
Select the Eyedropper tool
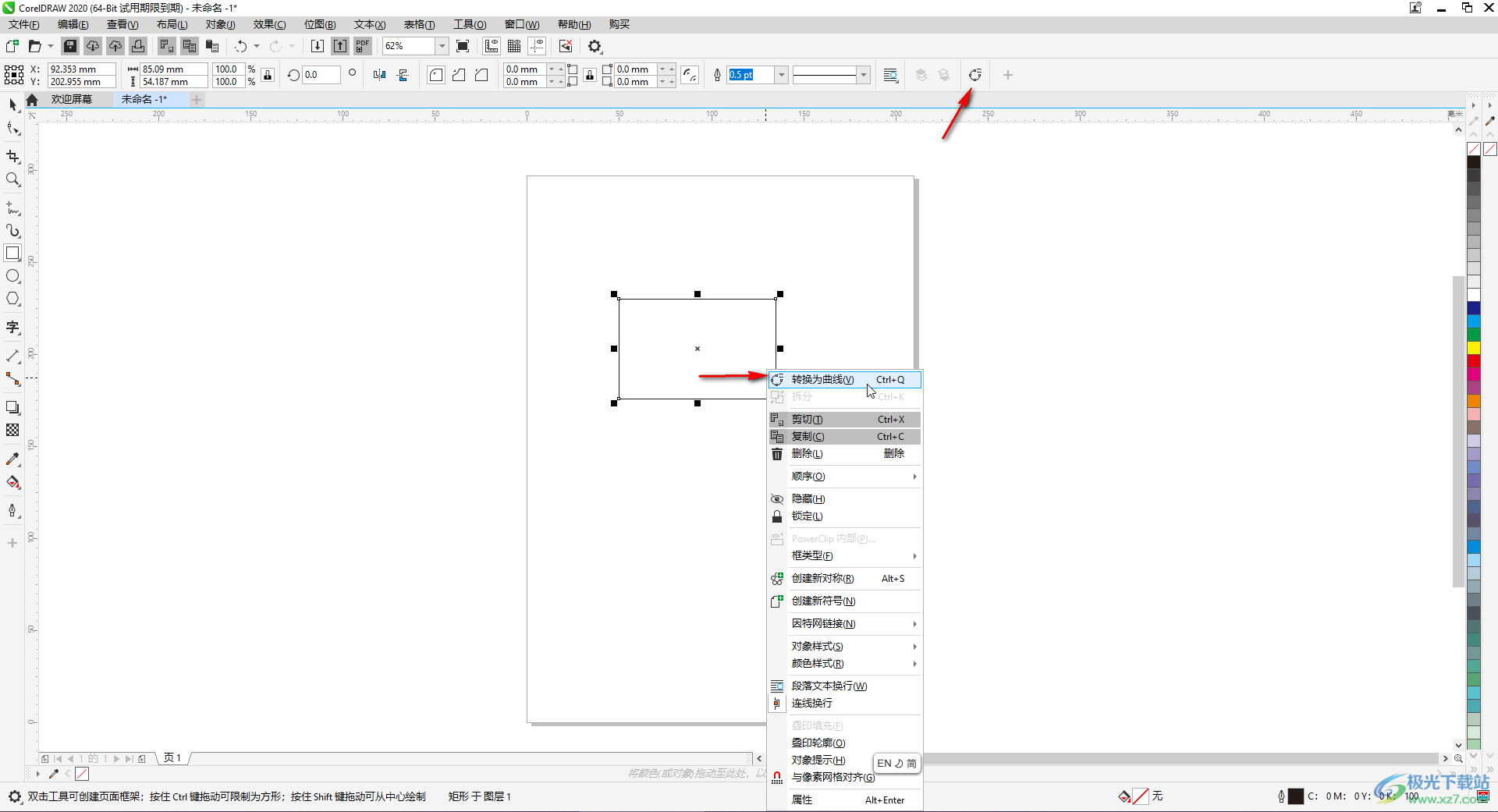click(12, 459)
